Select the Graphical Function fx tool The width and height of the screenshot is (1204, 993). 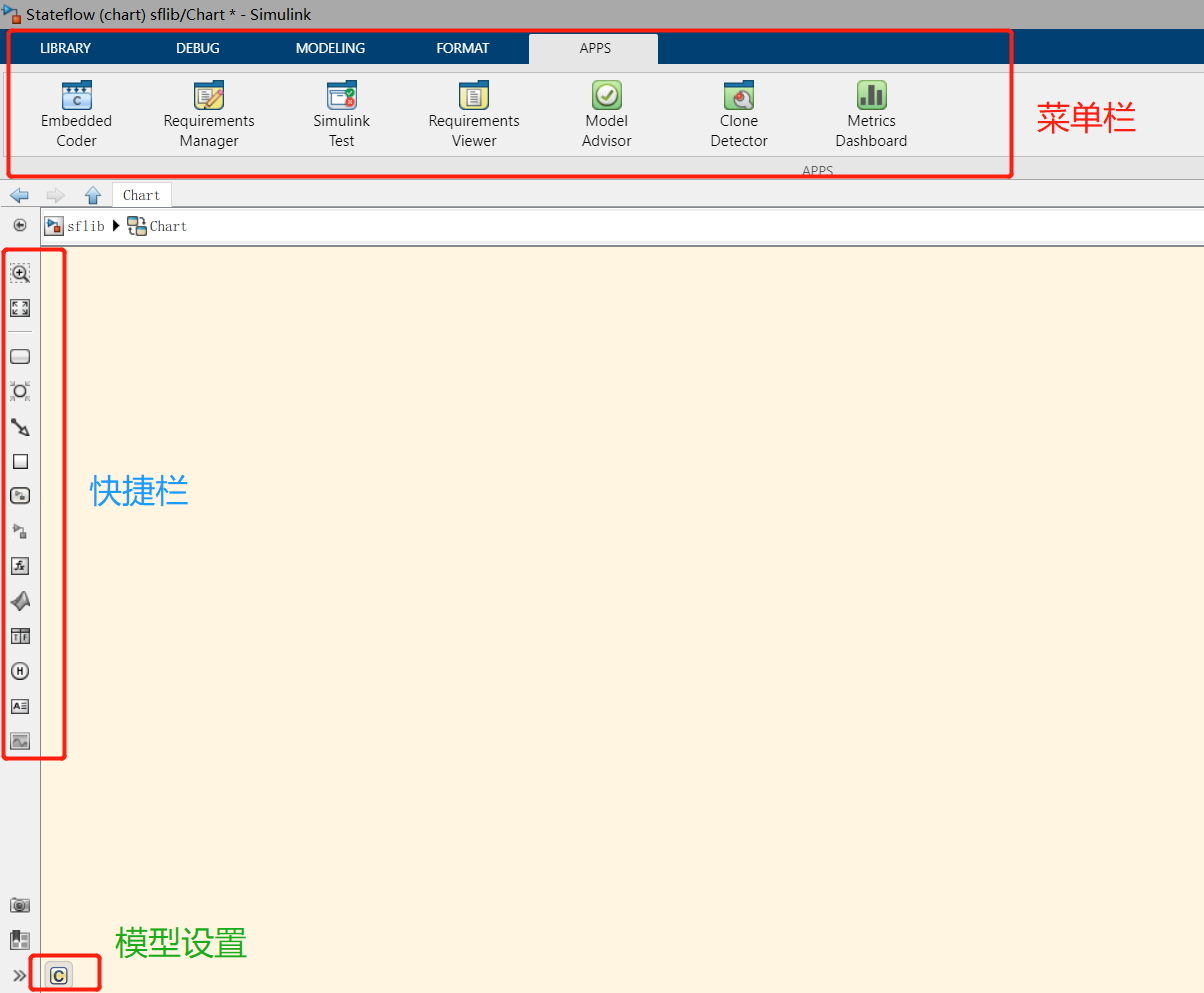20,566
